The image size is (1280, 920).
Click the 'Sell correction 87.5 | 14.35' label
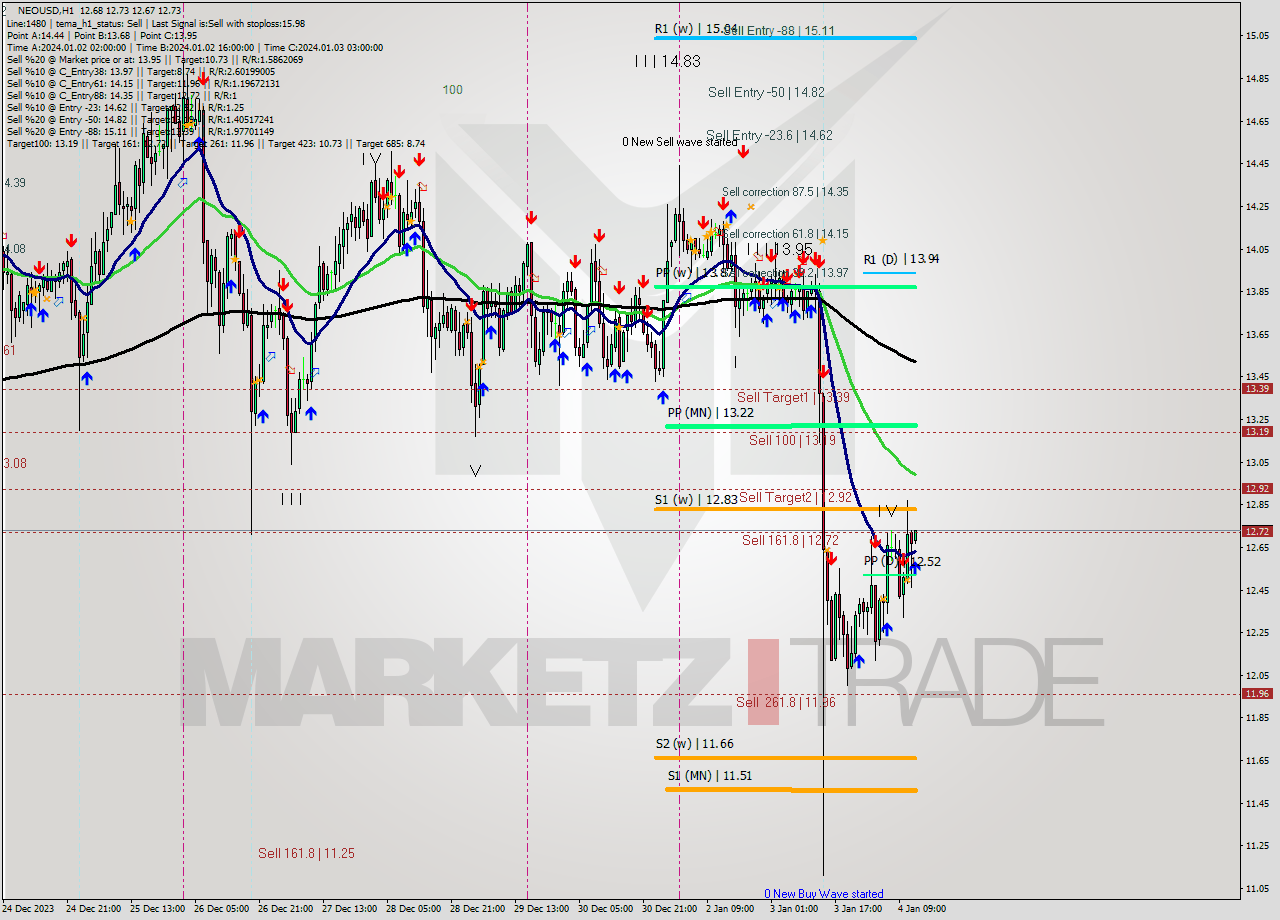point(785,192)
